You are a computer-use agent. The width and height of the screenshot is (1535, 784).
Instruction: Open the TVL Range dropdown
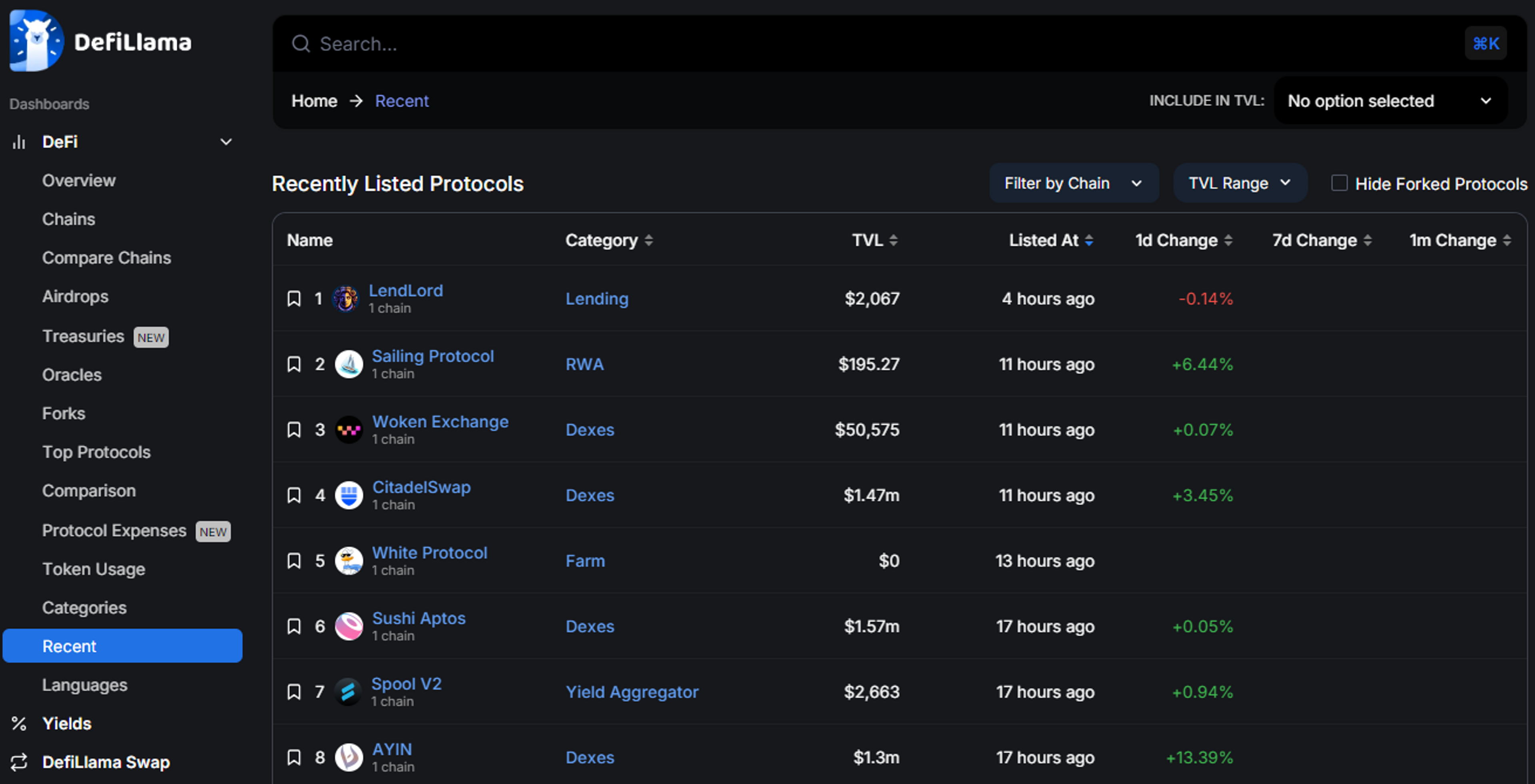coord(1240,183)
